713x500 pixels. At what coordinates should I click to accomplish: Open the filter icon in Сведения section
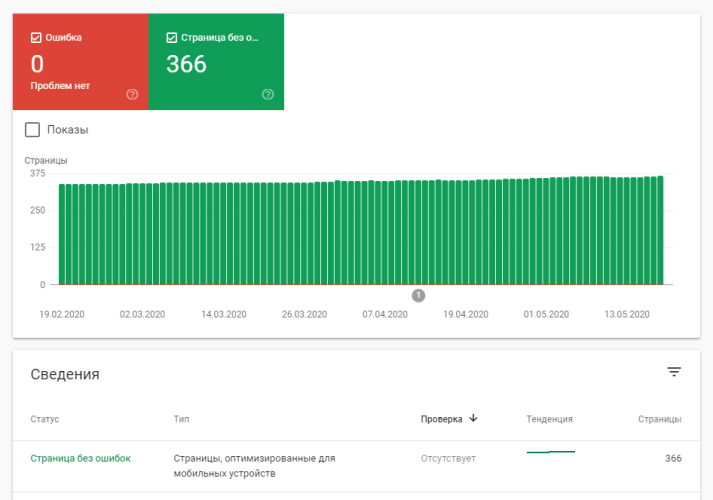pos(674,372)
